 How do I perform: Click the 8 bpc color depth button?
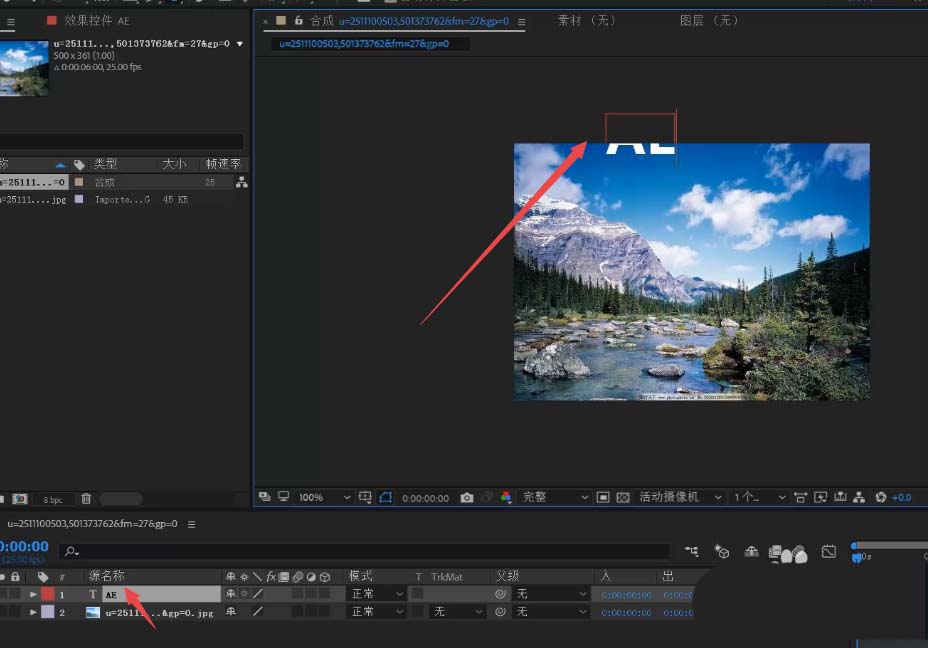(53, 499)
